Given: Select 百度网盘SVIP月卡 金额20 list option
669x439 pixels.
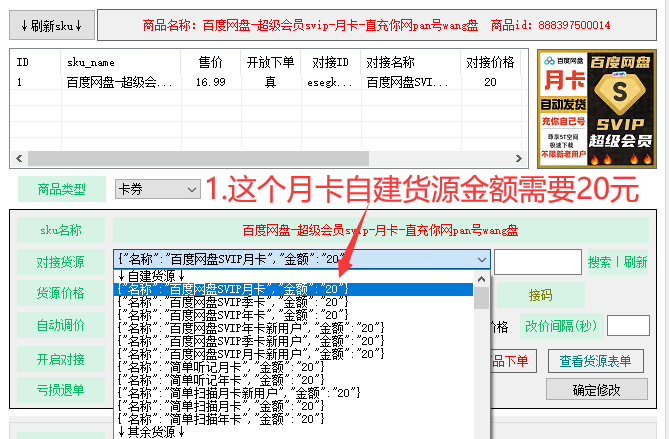Looking at the screenshot, I should [x=294, y=289].
